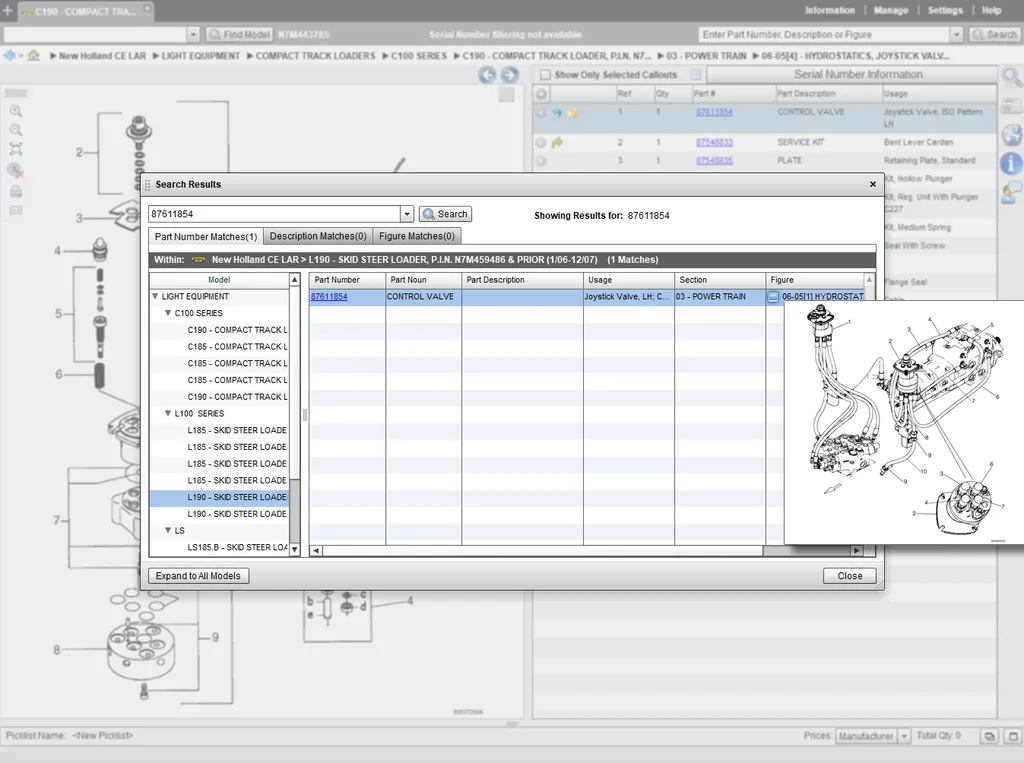Click the picklist window icon beside Total Qty
The width and height of the screenshot is (1024, 763).
point(989,736)
